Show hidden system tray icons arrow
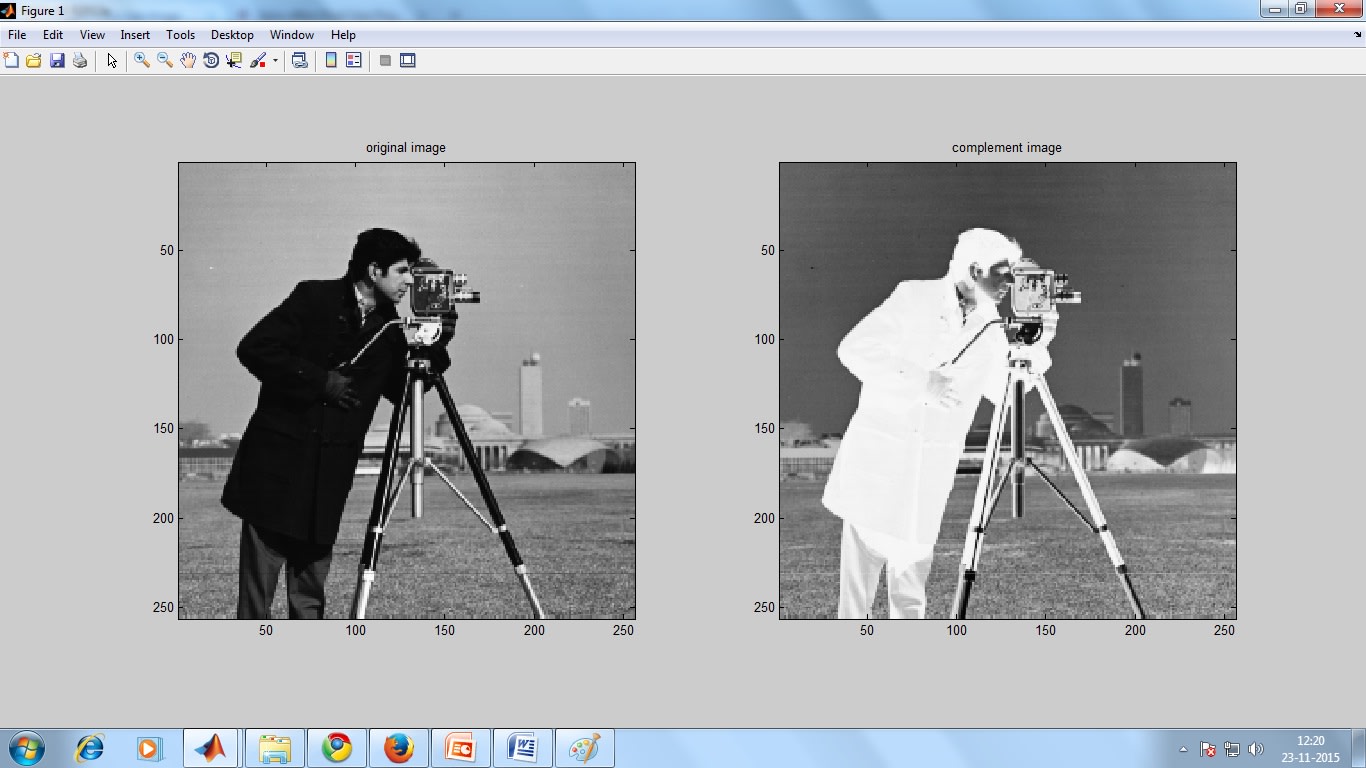1366x768 pixels. point(1184,749)
